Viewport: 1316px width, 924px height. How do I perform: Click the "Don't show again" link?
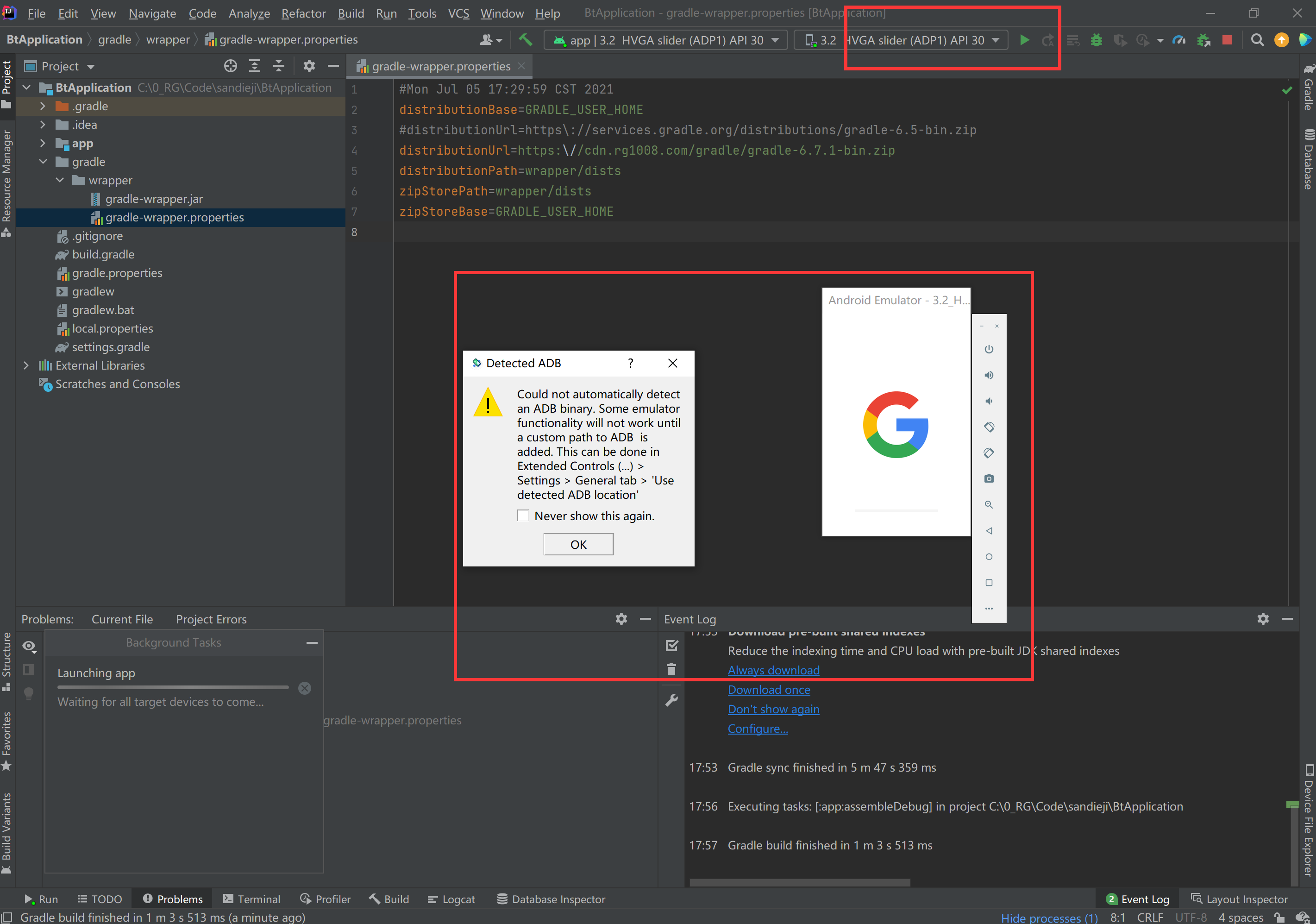(x=773, y=709)
